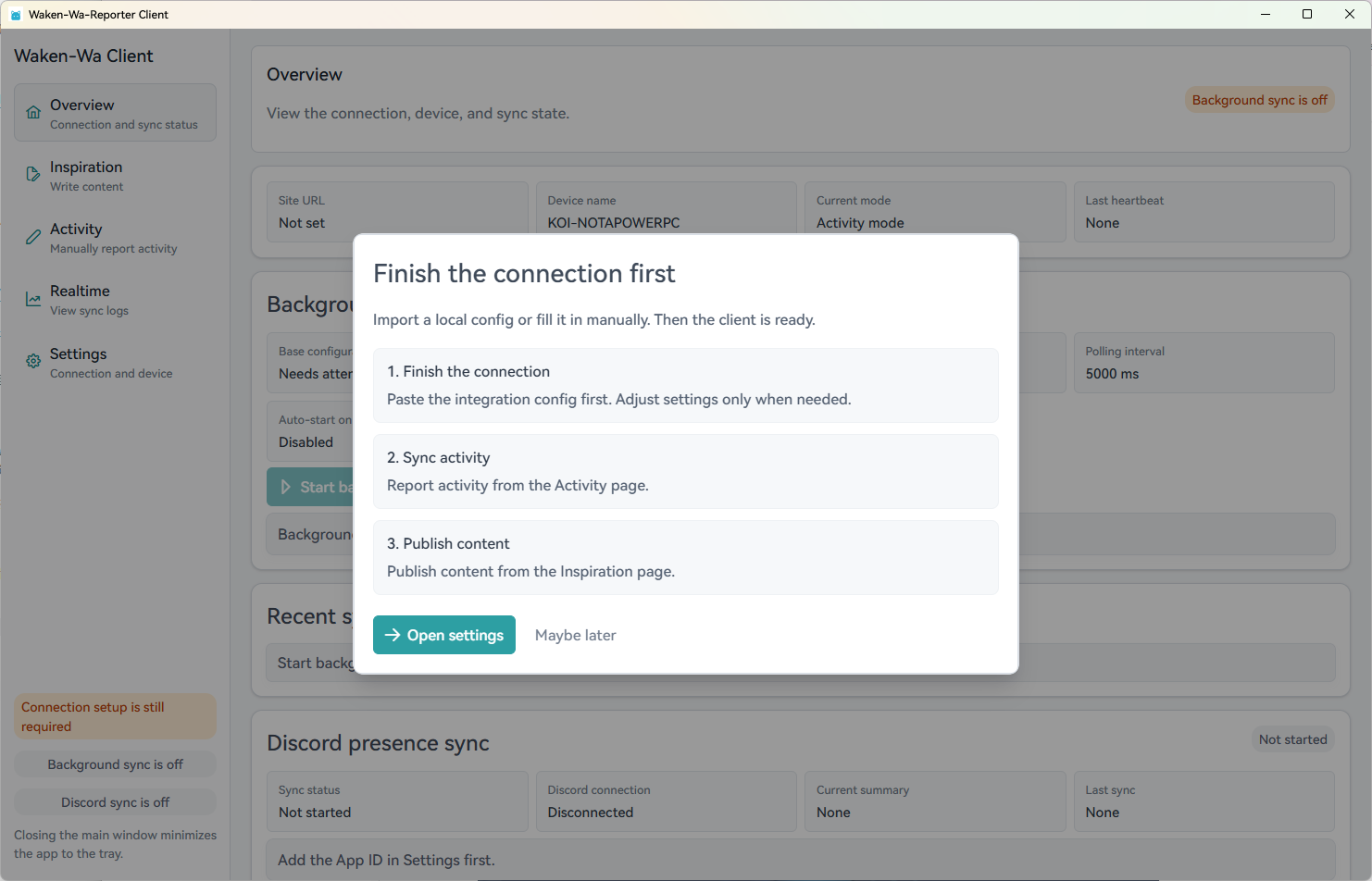This screenshot has height=881, width=1372.
Task: Click the Polling interval 5000 ms value
Action: pos(1113,374)
